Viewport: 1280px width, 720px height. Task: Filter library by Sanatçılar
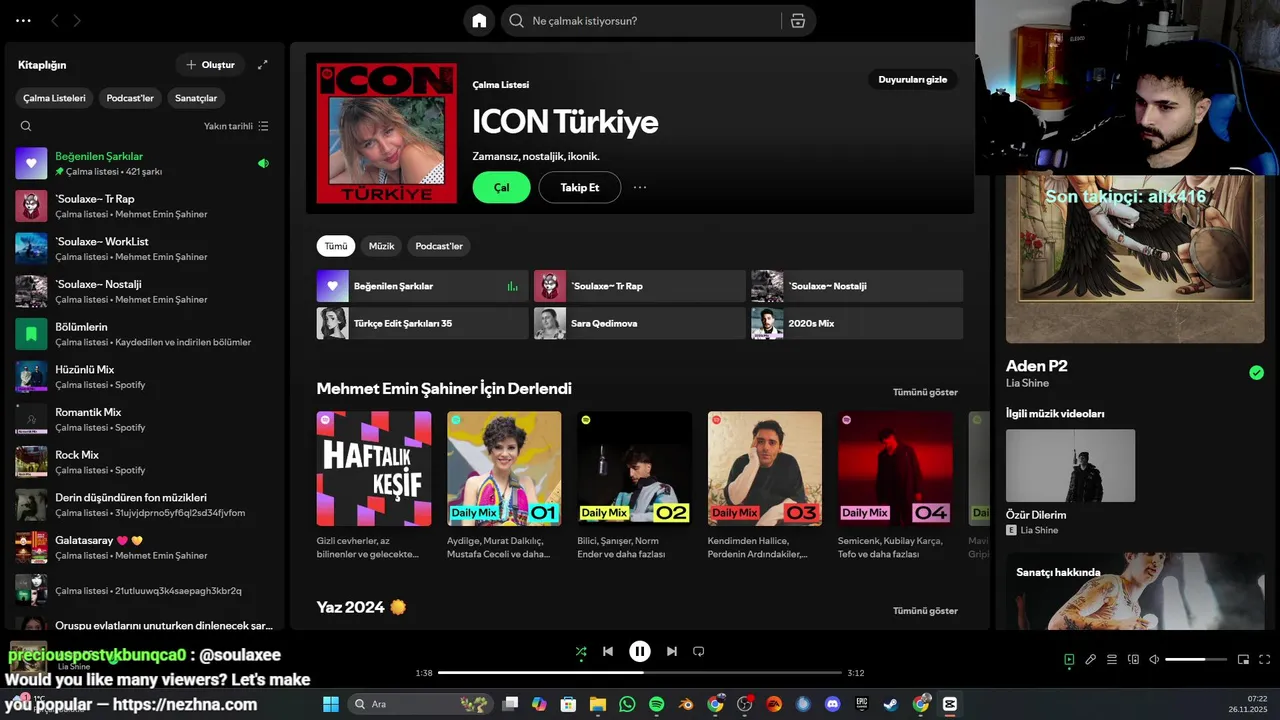coord(196,98)
